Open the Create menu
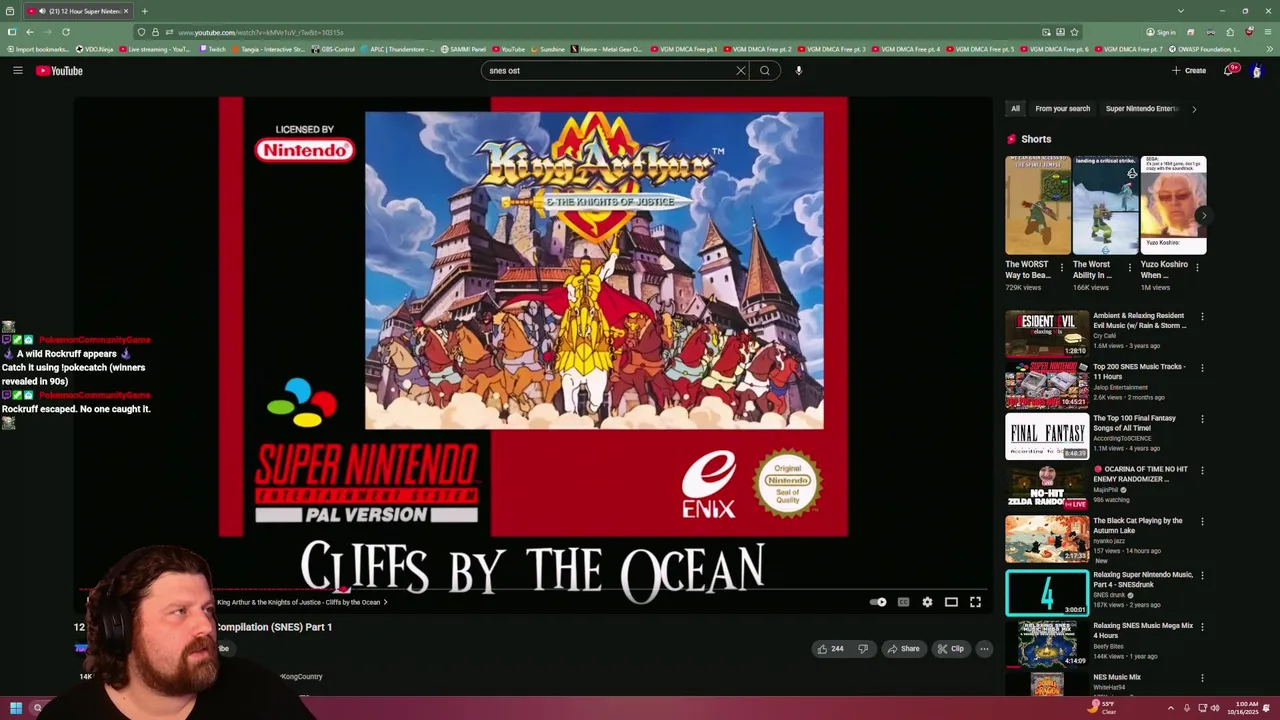Screen dimensions: 1280x720 (1189, 70)
